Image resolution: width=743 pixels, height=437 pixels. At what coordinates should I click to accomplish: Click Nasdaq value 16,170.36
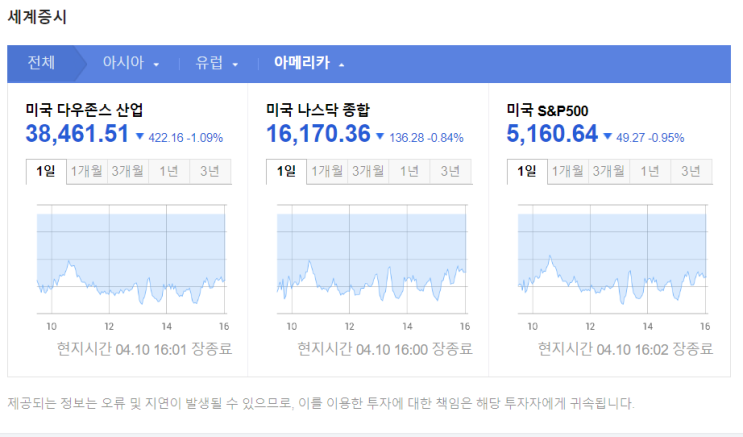click(x=318, y=134)
